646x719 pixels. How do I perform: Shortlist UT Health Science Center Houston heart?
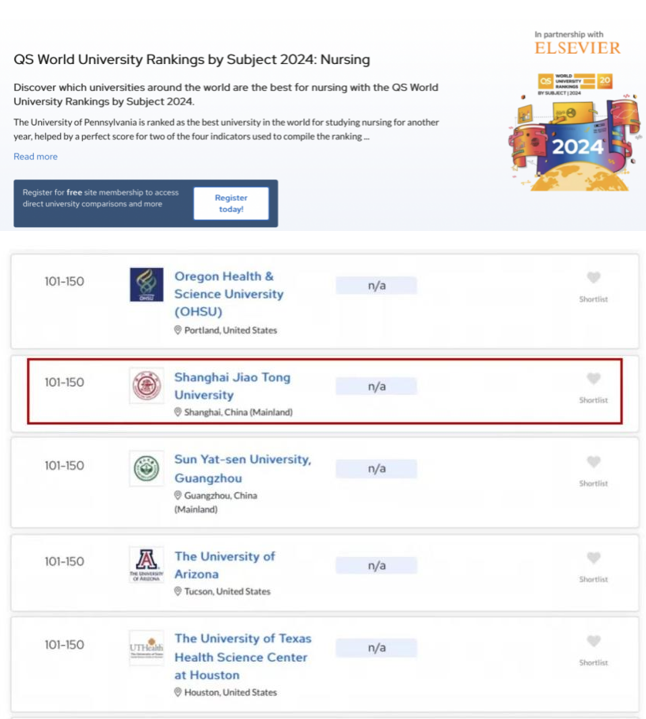point(593,641)
